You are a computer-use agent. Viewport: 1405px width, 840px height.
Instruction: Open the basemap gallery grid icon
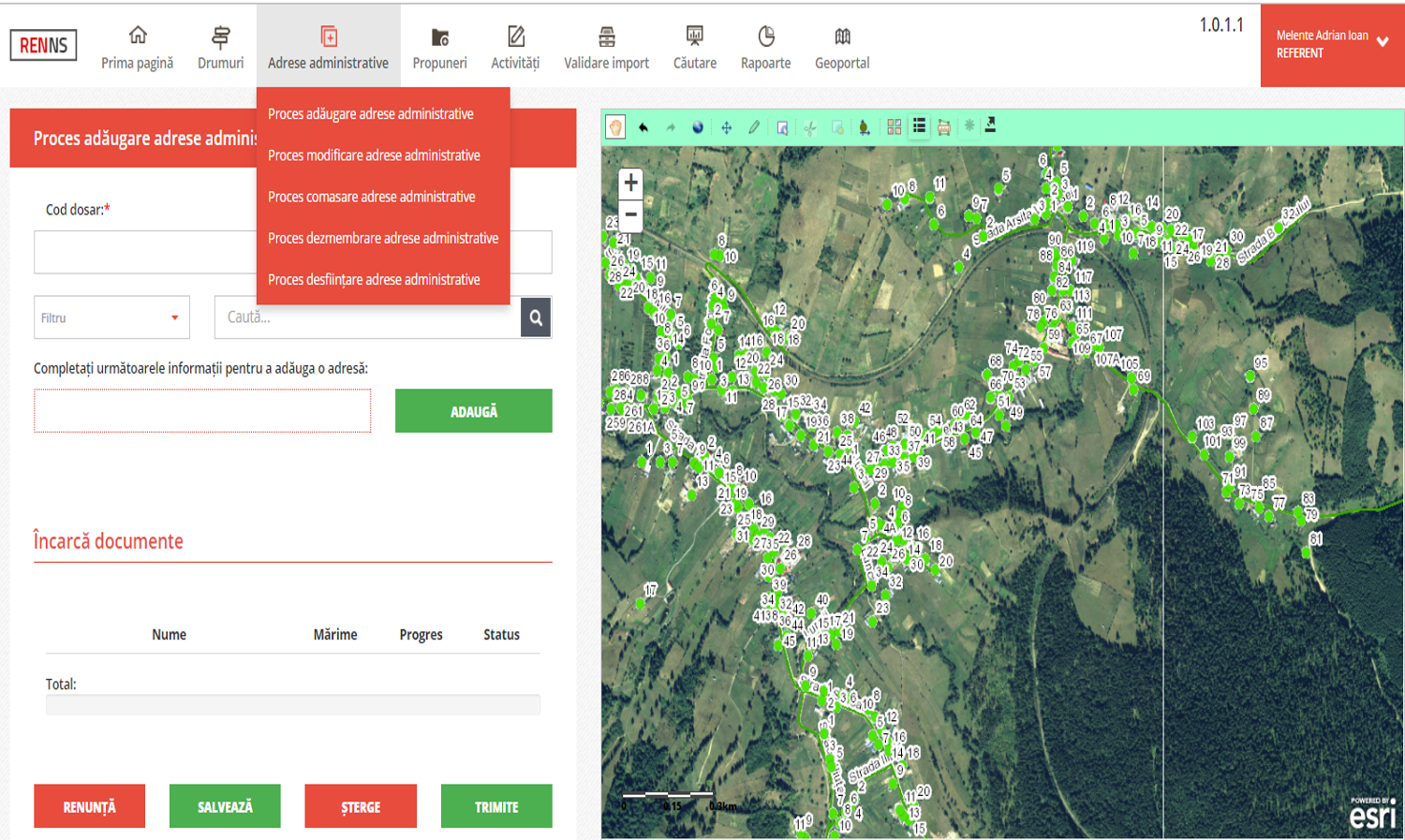[895, 127]
